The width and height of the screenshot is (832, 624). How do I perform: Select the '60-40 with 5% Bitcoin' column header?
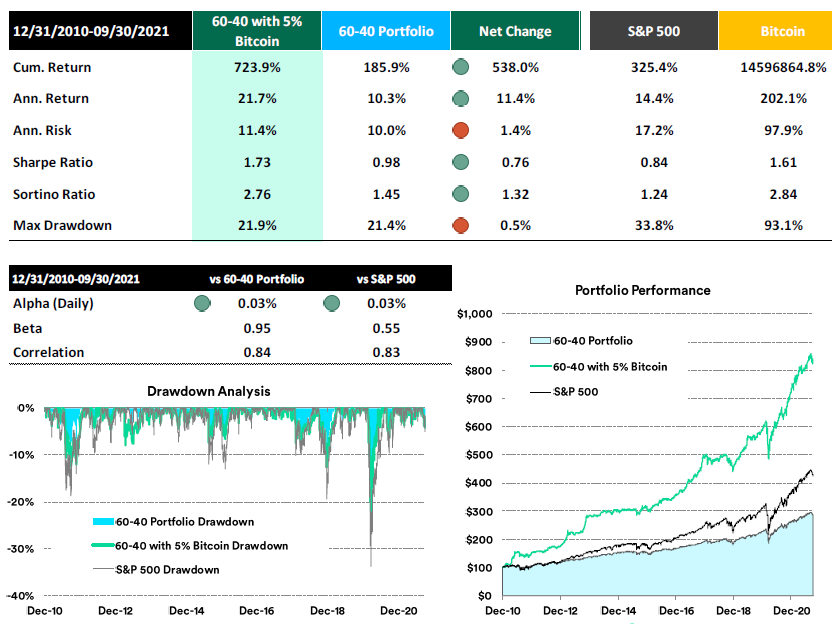tap(257, 31)
